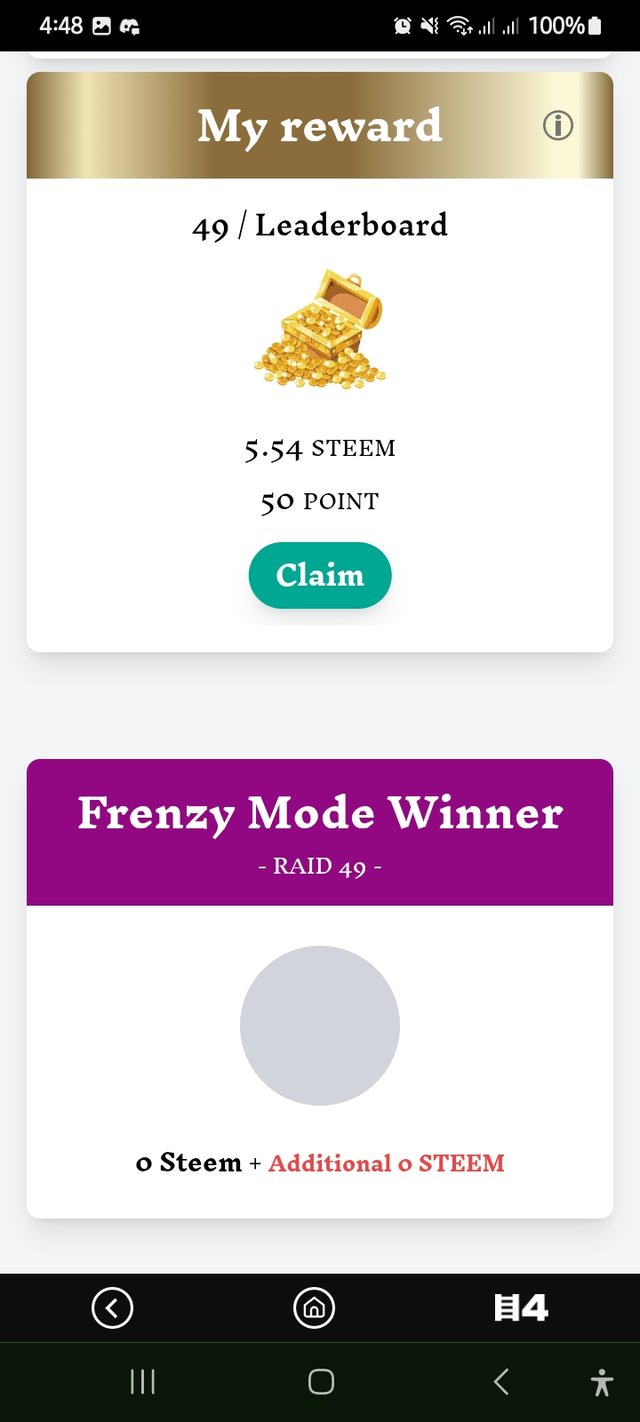Tap the red Additional 0 STEEM text
640x1422 pixels.
[x=386, y=1163]
